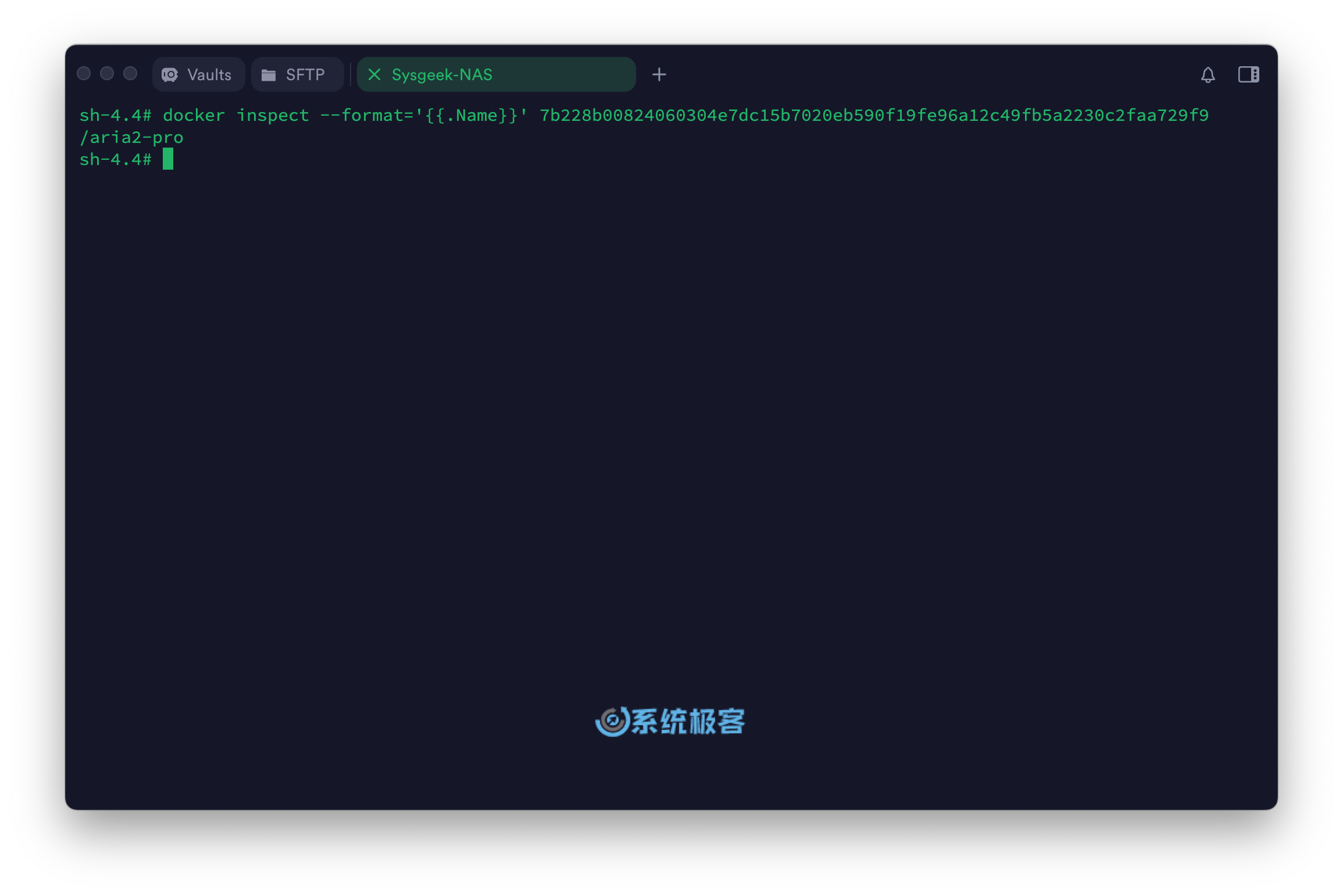The image size is (1343, 896).
Task: Click the container ID hash text
Action: click(874, 115)
